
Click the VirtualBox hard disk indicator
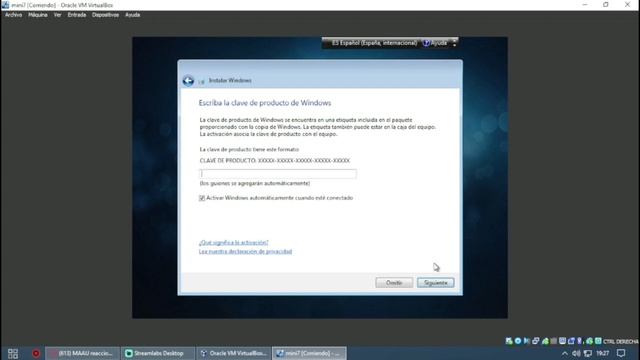509,341
